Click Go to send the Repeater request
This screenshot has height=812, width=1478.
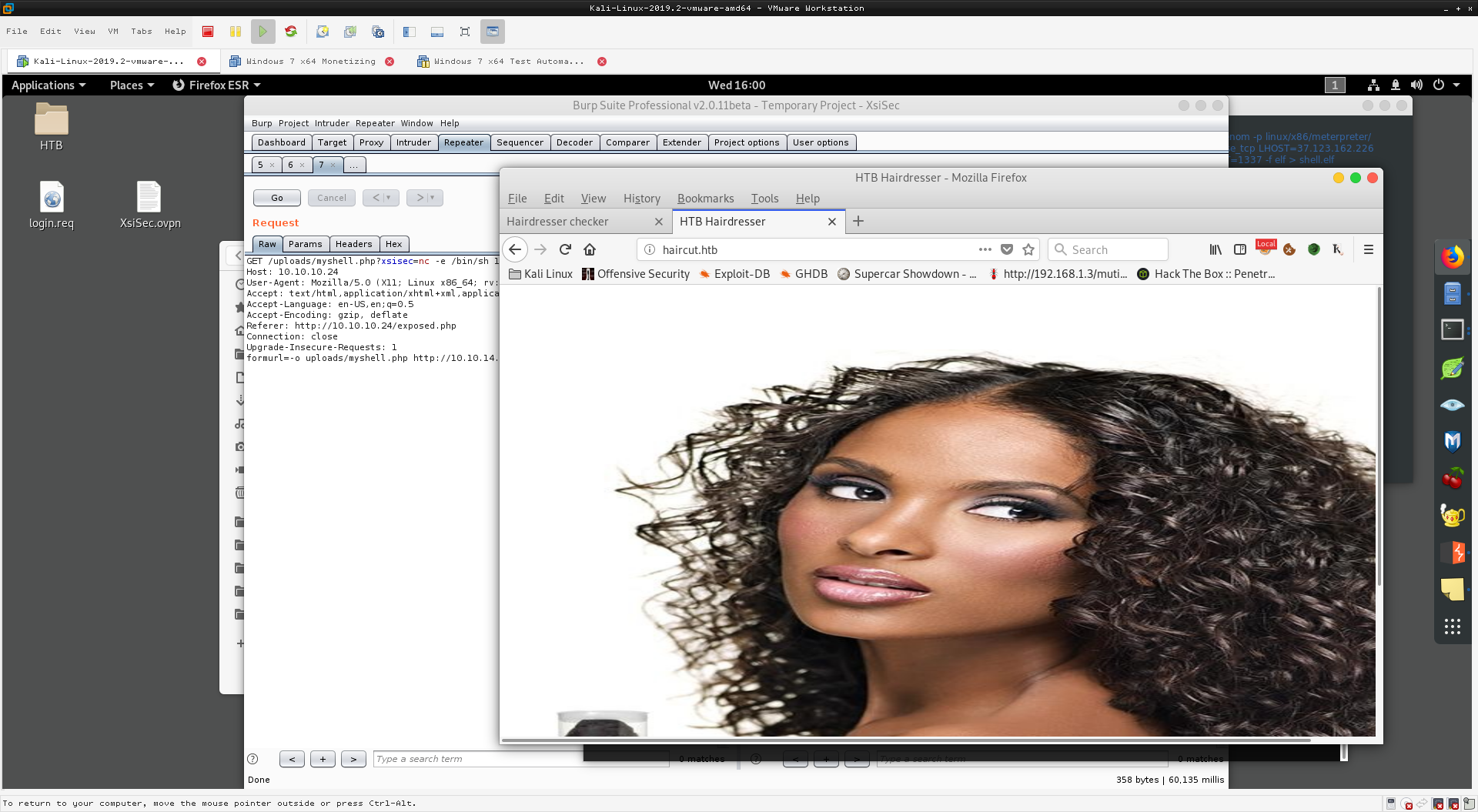[x=277, y=198]
